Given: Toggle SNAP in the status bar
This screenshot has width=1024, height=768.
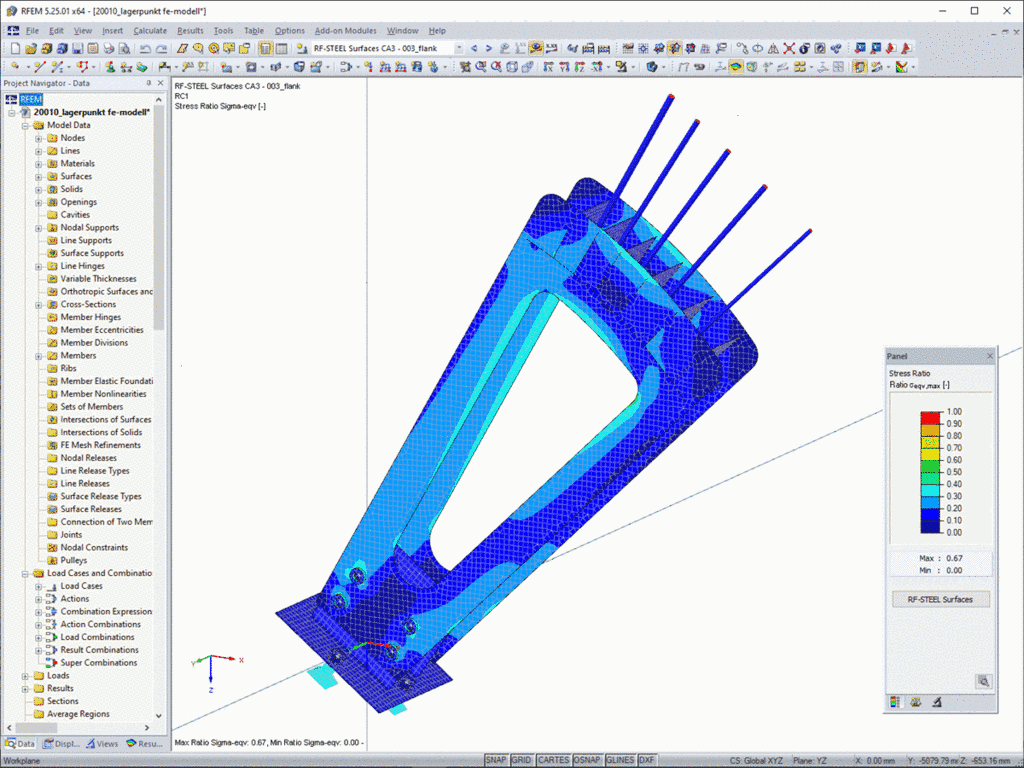Looking at the screenshot, I should tap(496, 760).
